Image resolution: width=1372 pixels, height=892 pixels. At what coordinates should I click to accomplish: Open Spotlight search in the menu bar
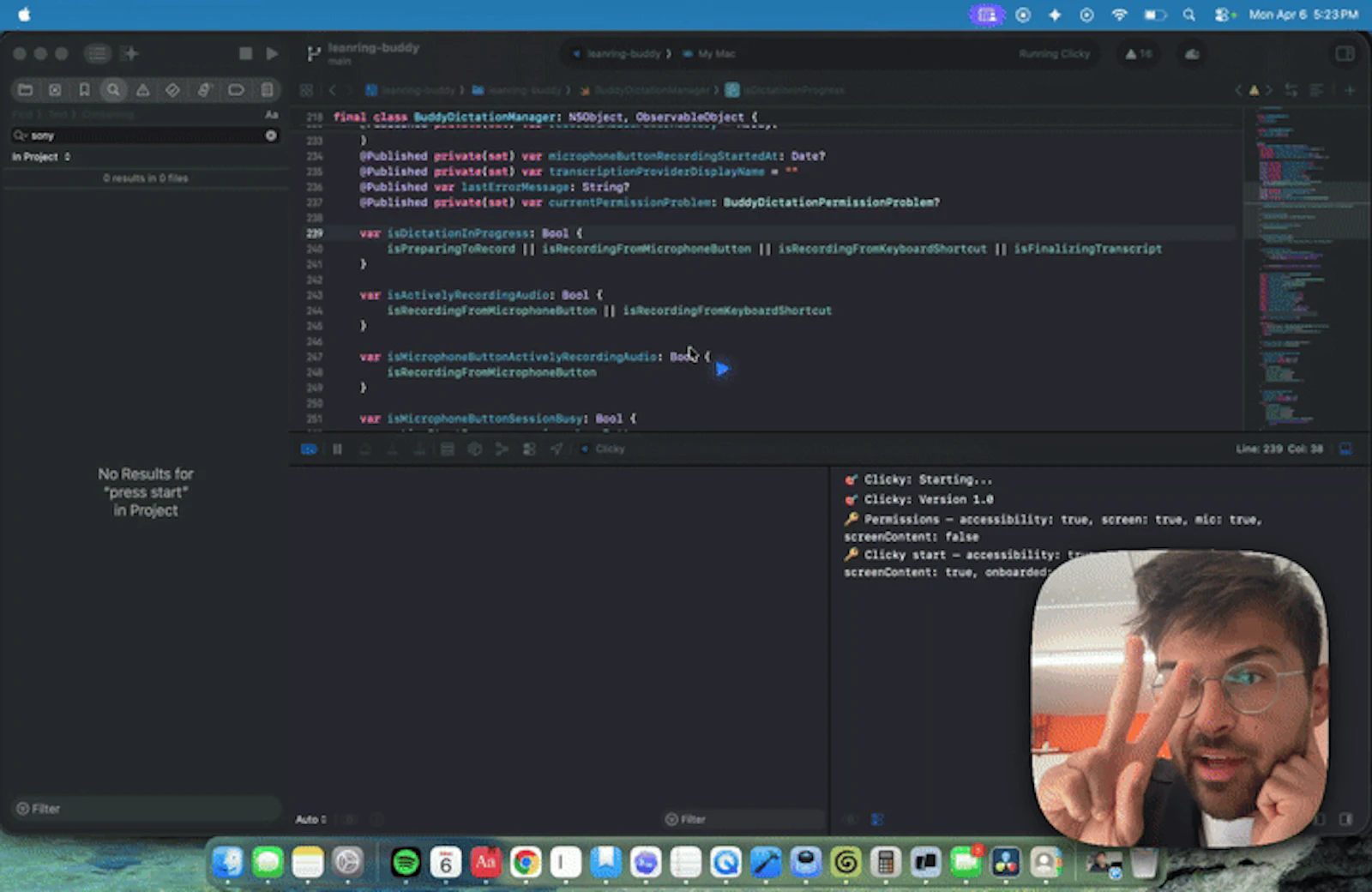pyautogui.click(x=1188, y=15)
